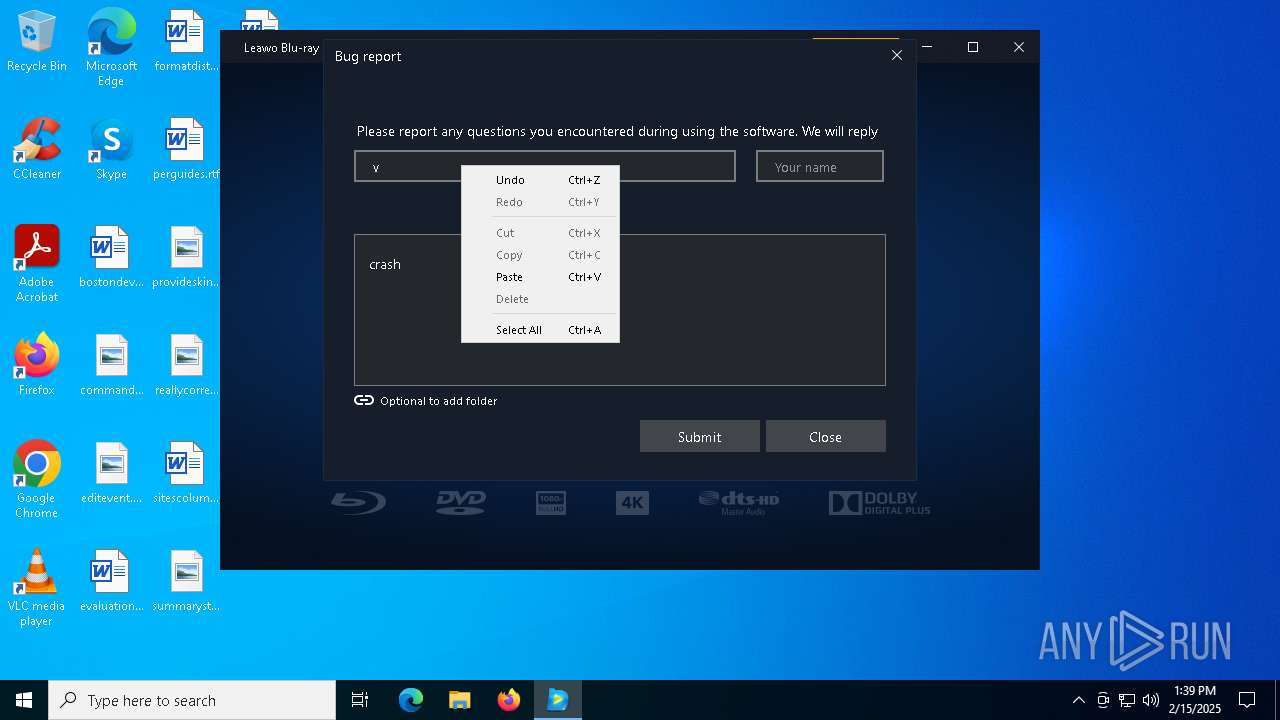Image resolution: width=1280 pixels, height=720 pixels.
Task: Click the link icon to add folder
Action: coord(364,400)
